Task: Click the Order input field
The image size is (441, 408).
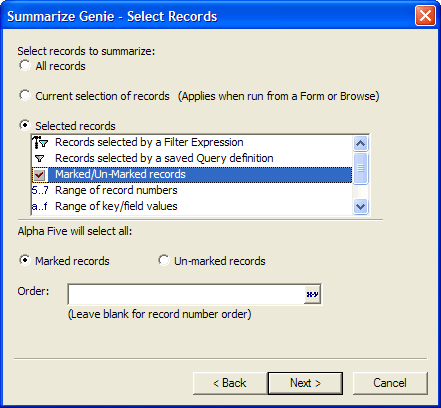Action: 186,294
